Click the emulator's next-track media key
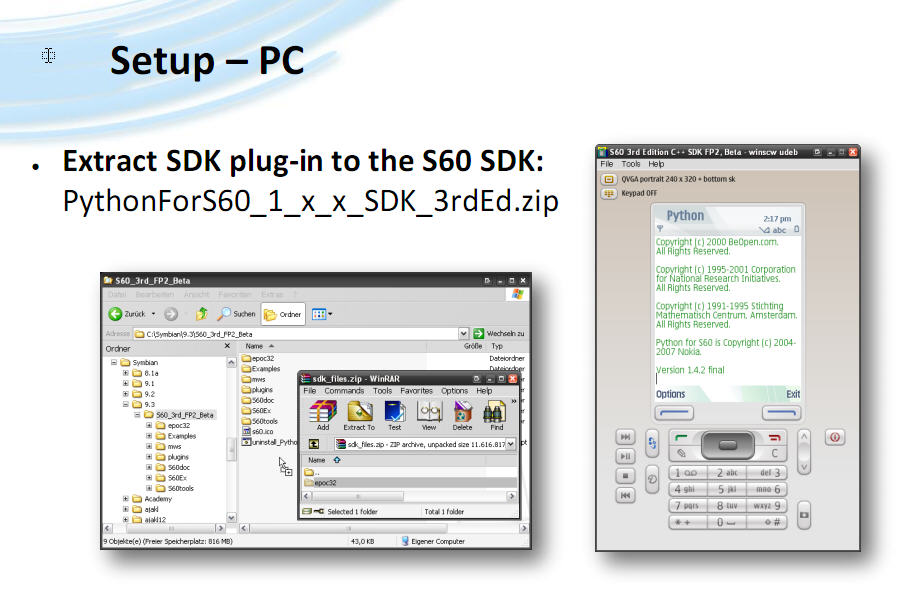This screenshot has width=910, height=595. (x=626, y=437)
